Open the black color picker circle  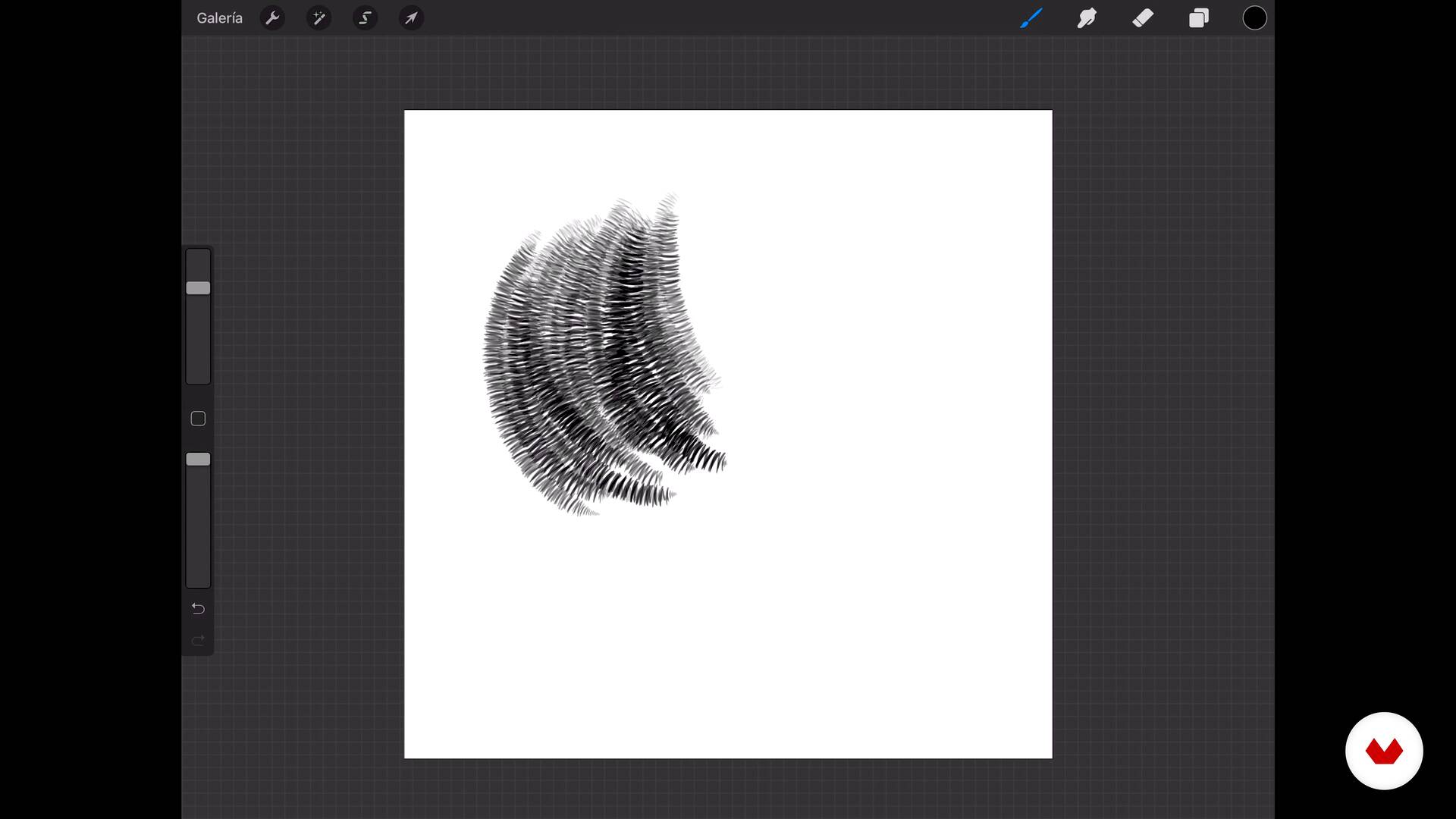tap(1254, 18)
